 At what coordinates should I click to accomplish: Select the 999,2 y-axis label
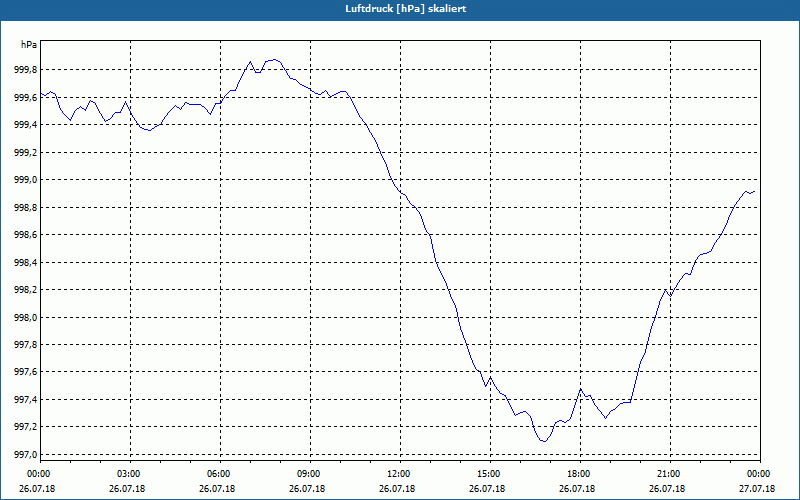(26, 153)
